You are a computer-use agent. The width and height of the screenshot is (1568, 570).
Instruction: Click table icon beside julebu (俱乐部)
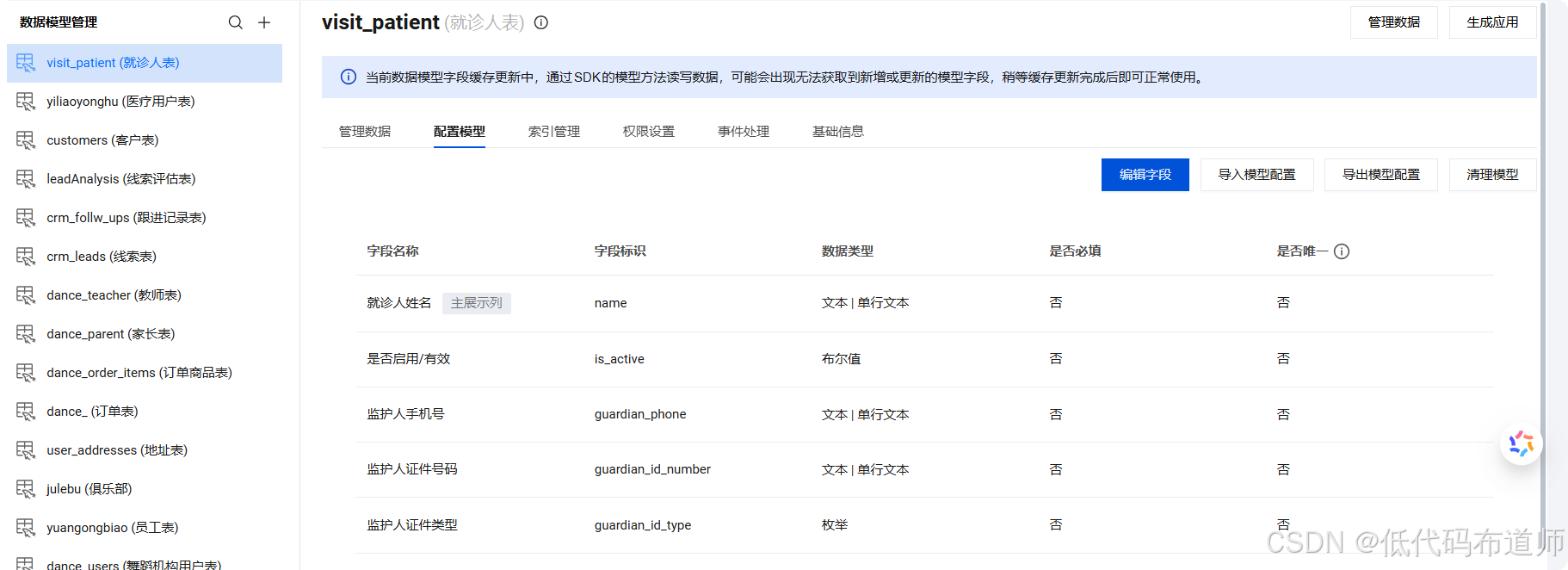[x=26, y=489]
